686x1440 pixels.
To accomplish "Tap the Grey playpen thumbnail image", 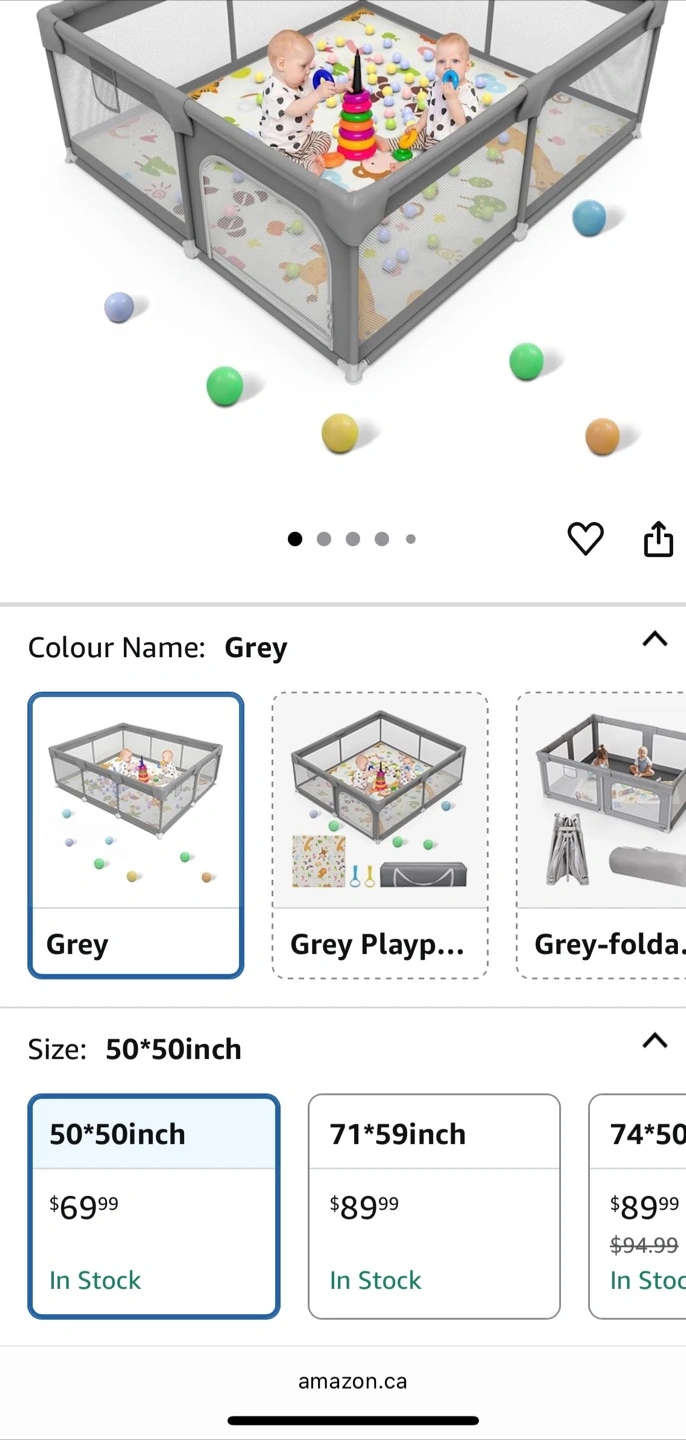I will 136,802.
